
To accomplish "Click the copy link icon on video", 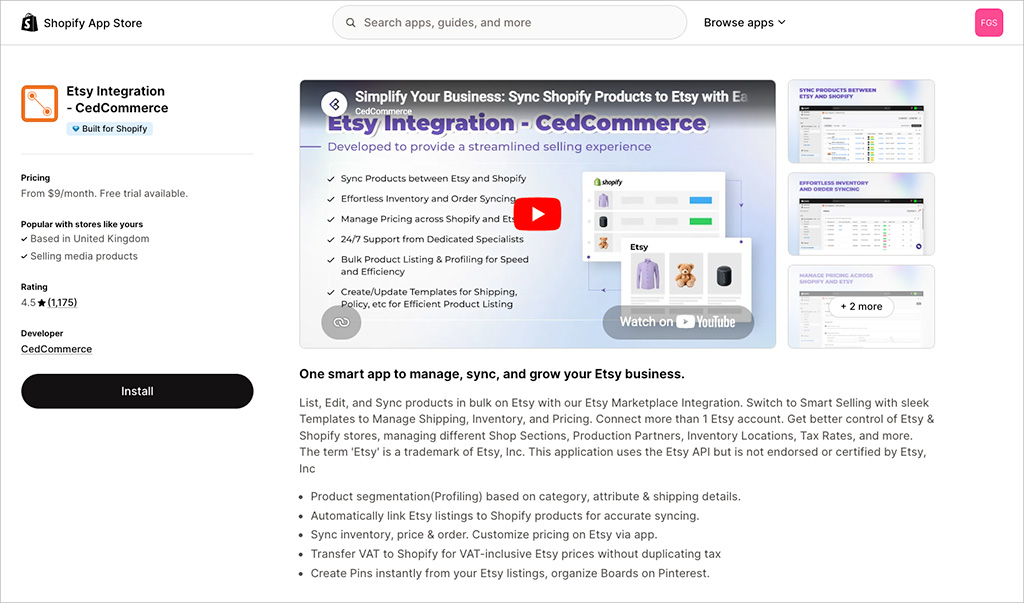I will [341, 322].
